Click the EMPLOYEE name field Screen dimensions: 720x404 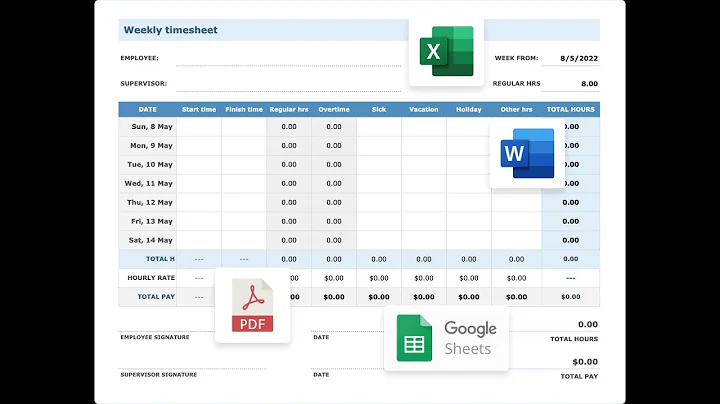point(288,59)
